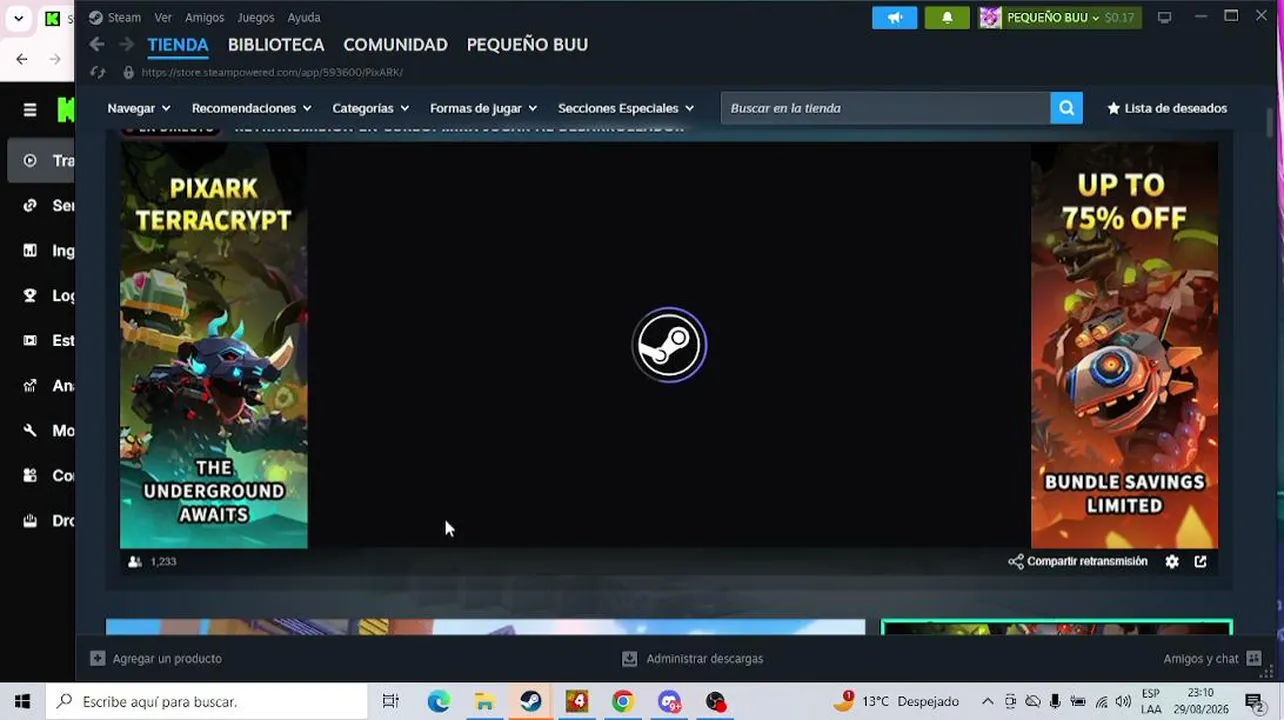
Task: Open Discord from the taskbar
Action: point(669,702)
